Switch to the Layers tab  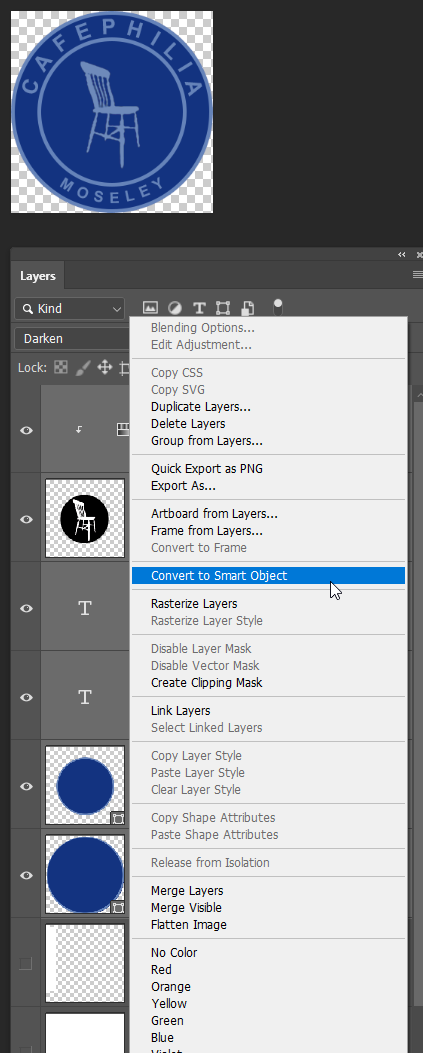[38, 276]
